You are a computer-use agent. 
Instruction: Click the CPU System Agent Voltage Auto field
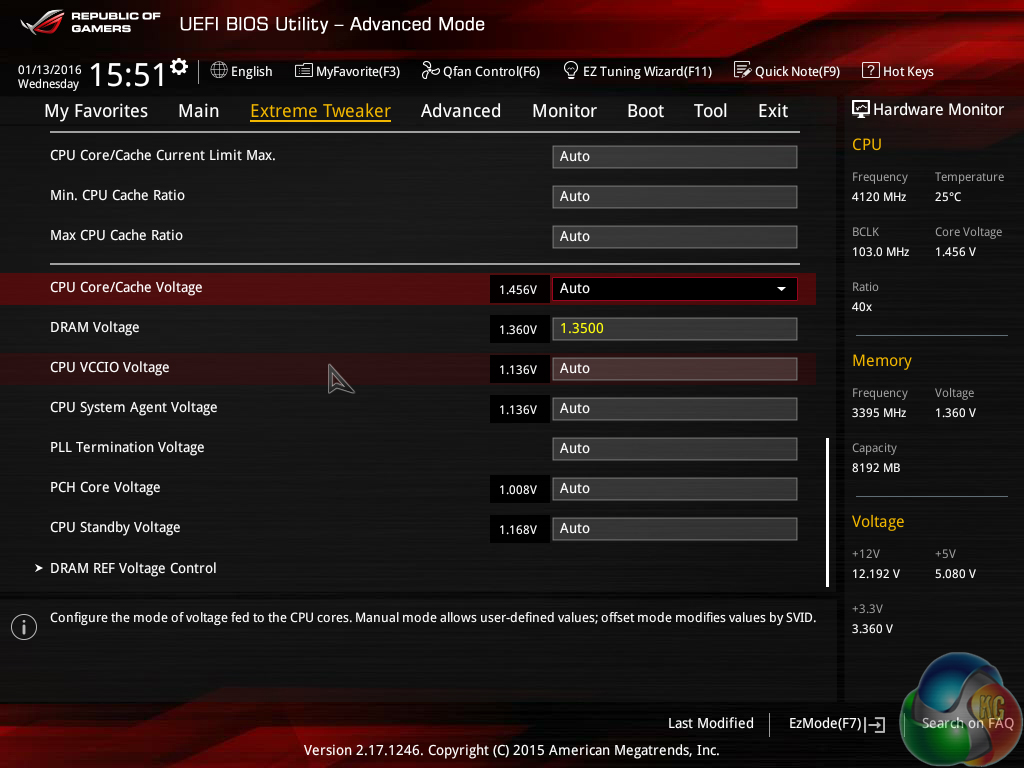(675, 409)
